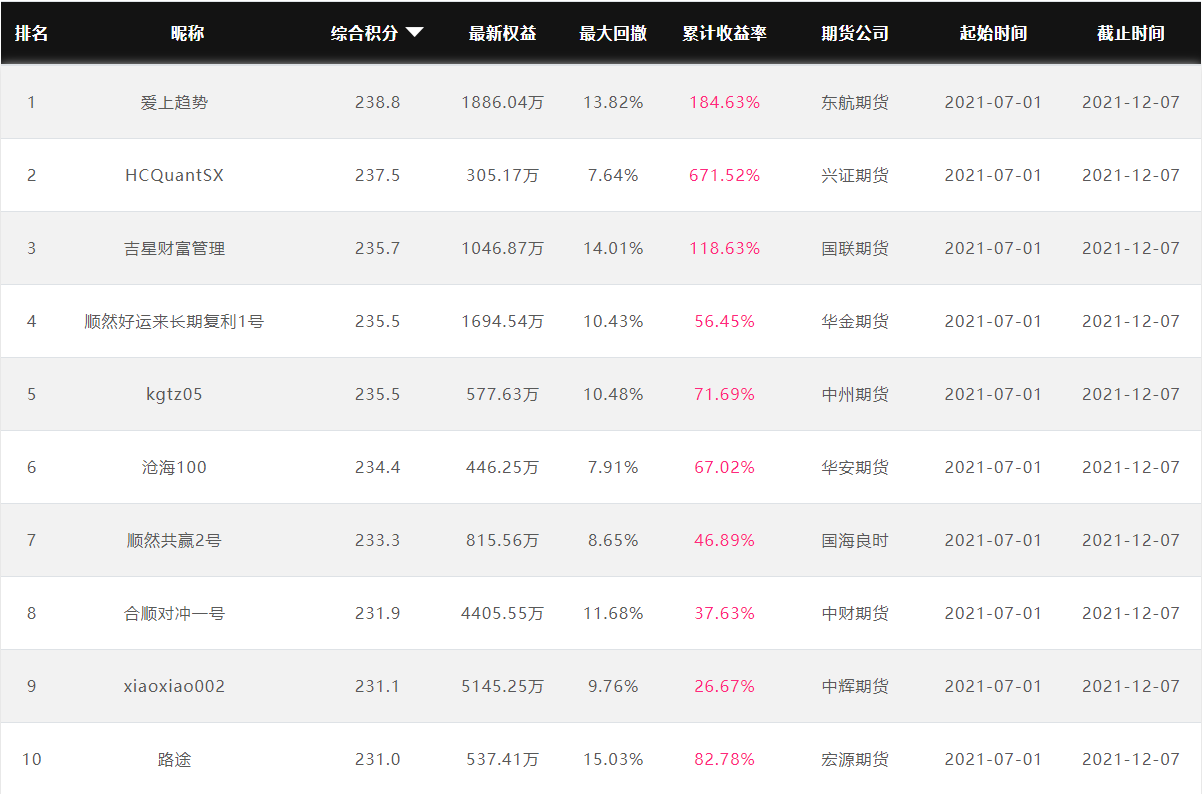Screen dimensions: 1202x794
Task: Click the 起始时间 column header
Action: tap(993, 33)
